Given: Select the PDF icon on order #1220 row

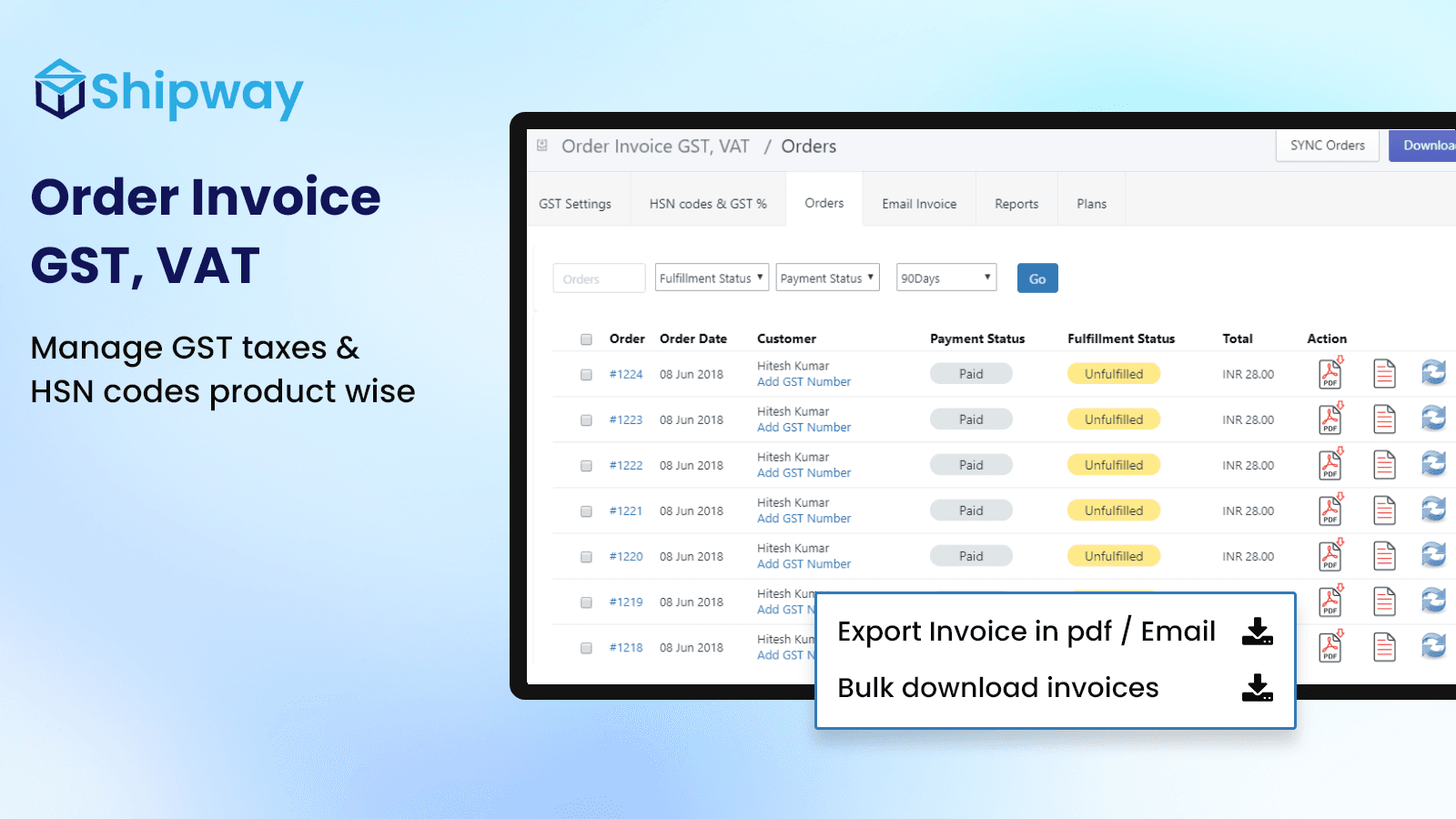Looking at the screenshot, I should tap(1329, 555).
